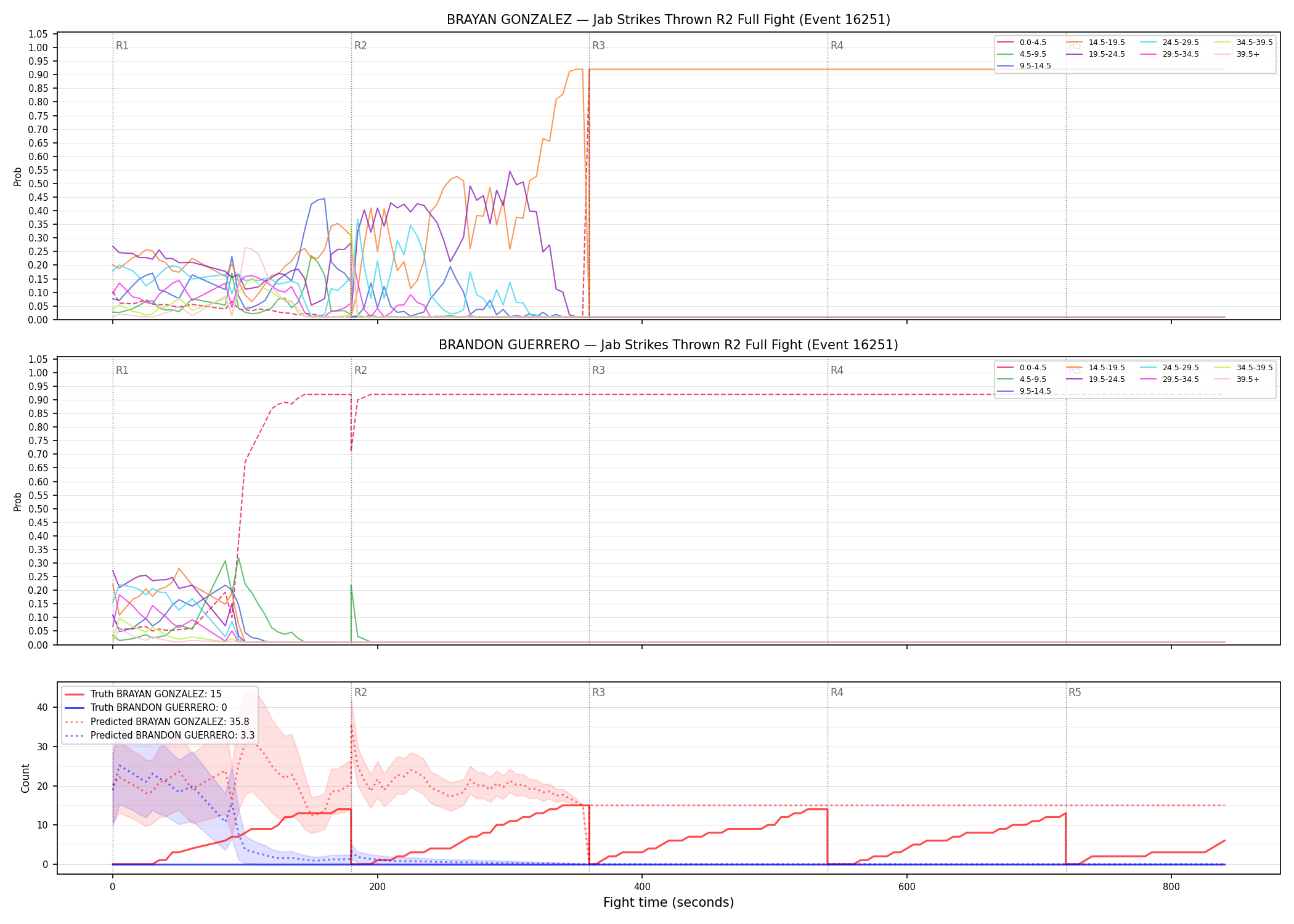
Task: Click the 'Fight time (seconds)' axis label
Action: coord(669,902)
